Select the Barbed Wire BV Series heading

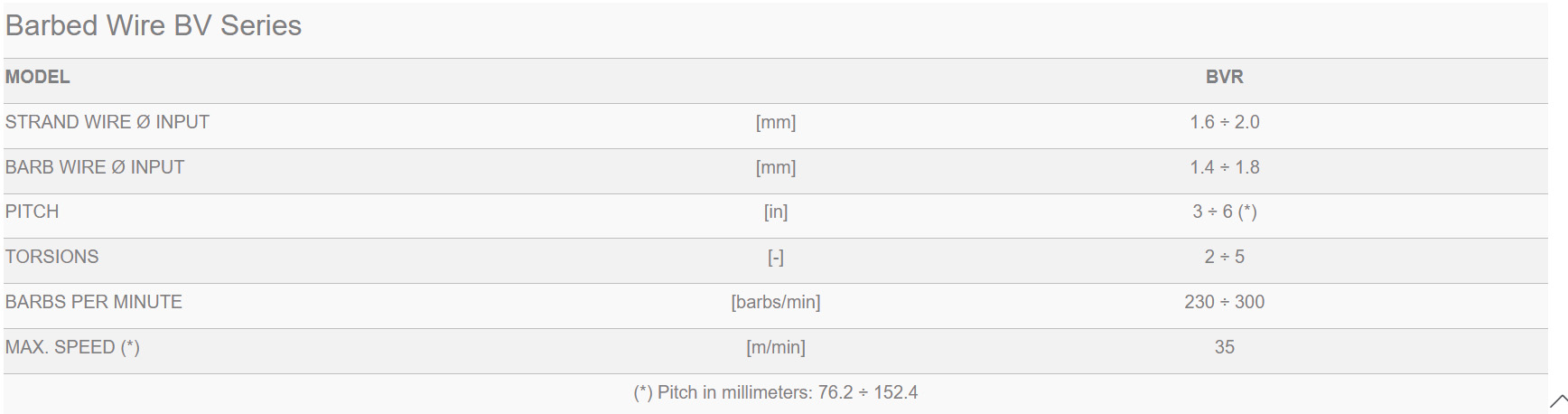154,25
